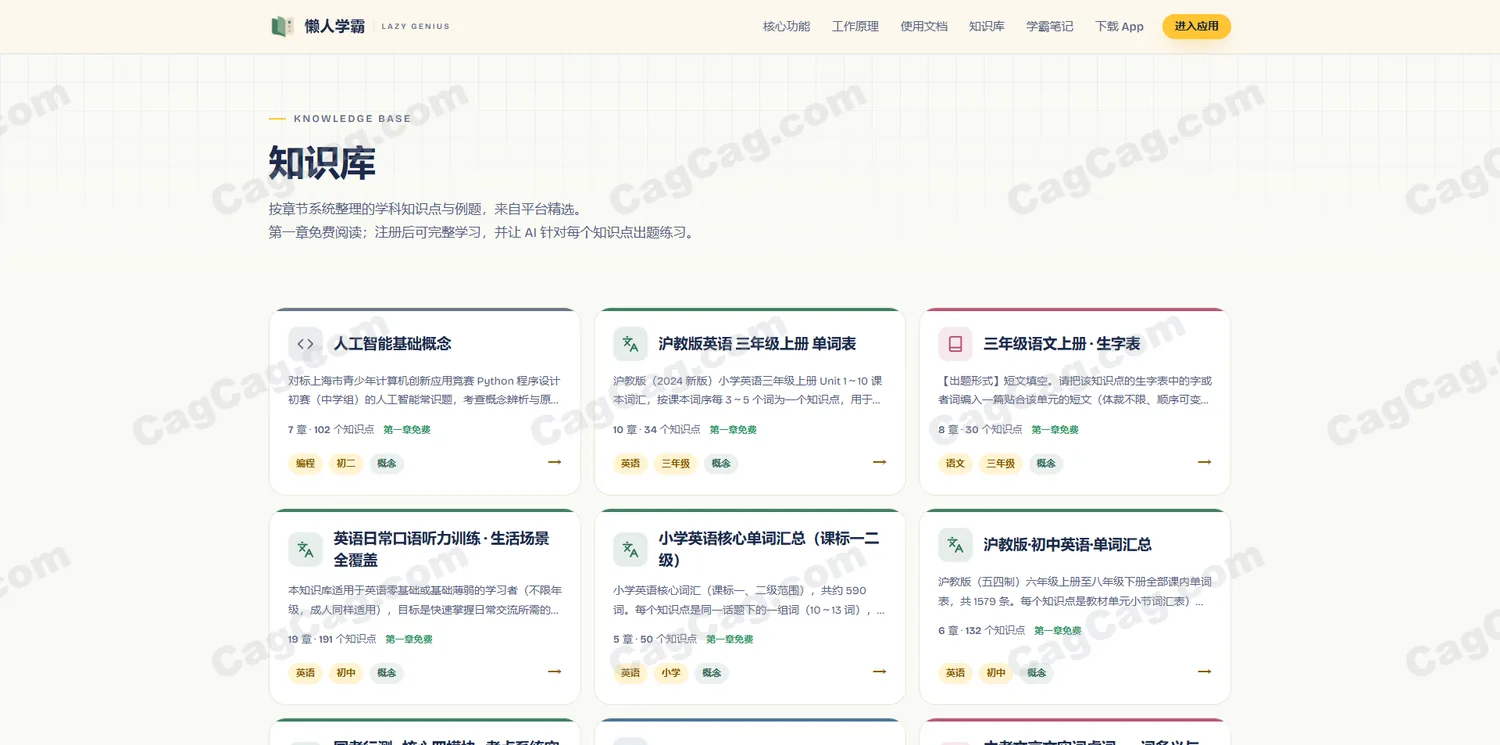Open 沪教版·初中英语·单词汇总 title
The image size is (1500, 745).
pos(1067,545)
